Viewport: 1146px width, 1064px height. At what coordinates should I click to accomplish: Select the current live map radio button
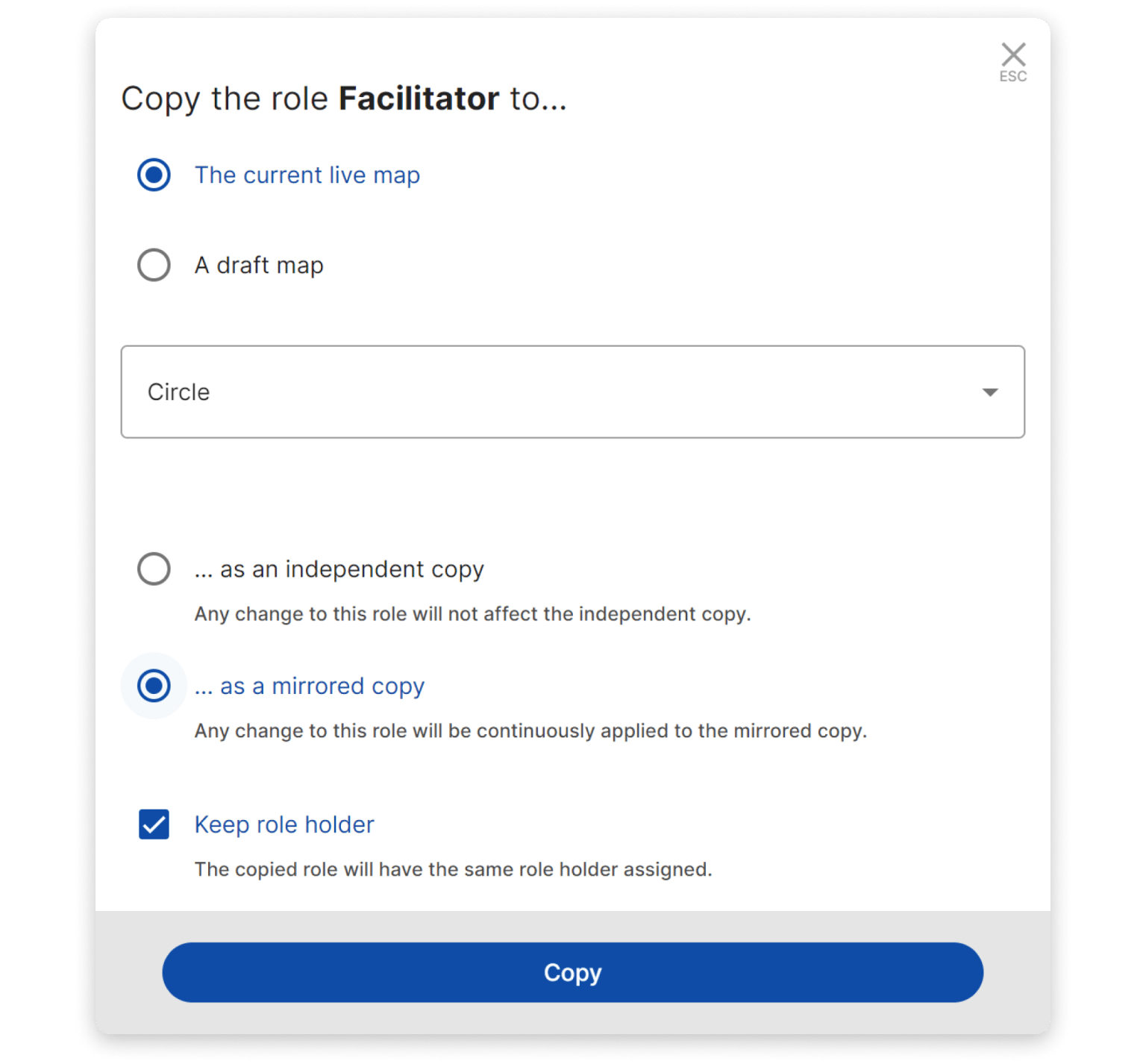154,175
